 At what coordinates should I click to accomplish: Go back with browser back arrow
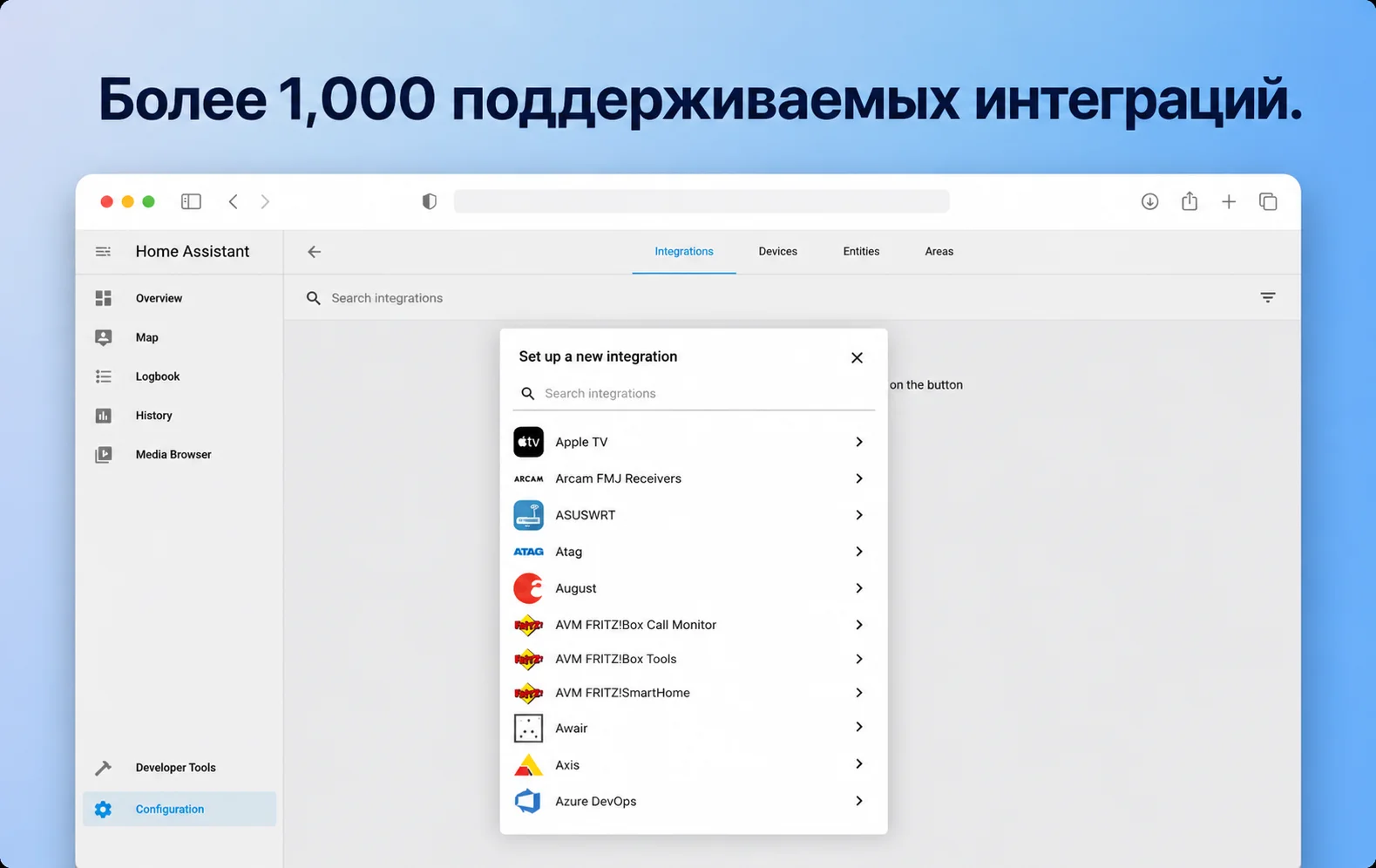[x=233, y=201]
